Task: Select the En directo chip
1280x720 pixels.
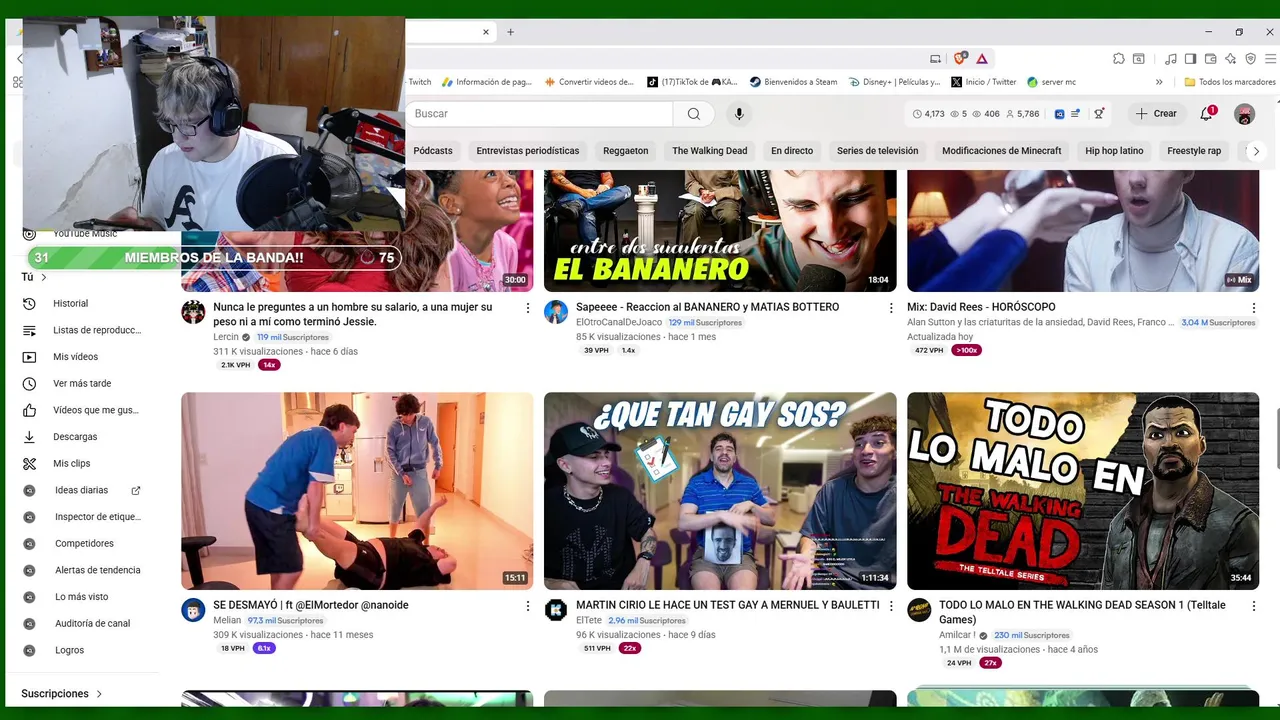Action: (x=792, y=151)
